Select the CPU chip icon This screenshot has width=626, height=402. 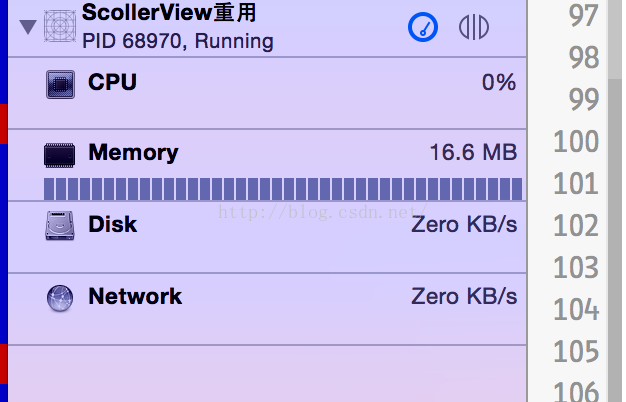[x=60, y=84]
